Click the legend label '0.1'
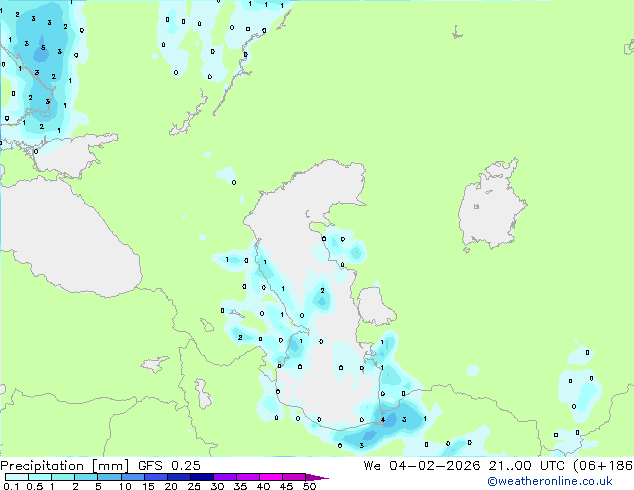The width and height of the screenshot is (634, 490). 11,486
